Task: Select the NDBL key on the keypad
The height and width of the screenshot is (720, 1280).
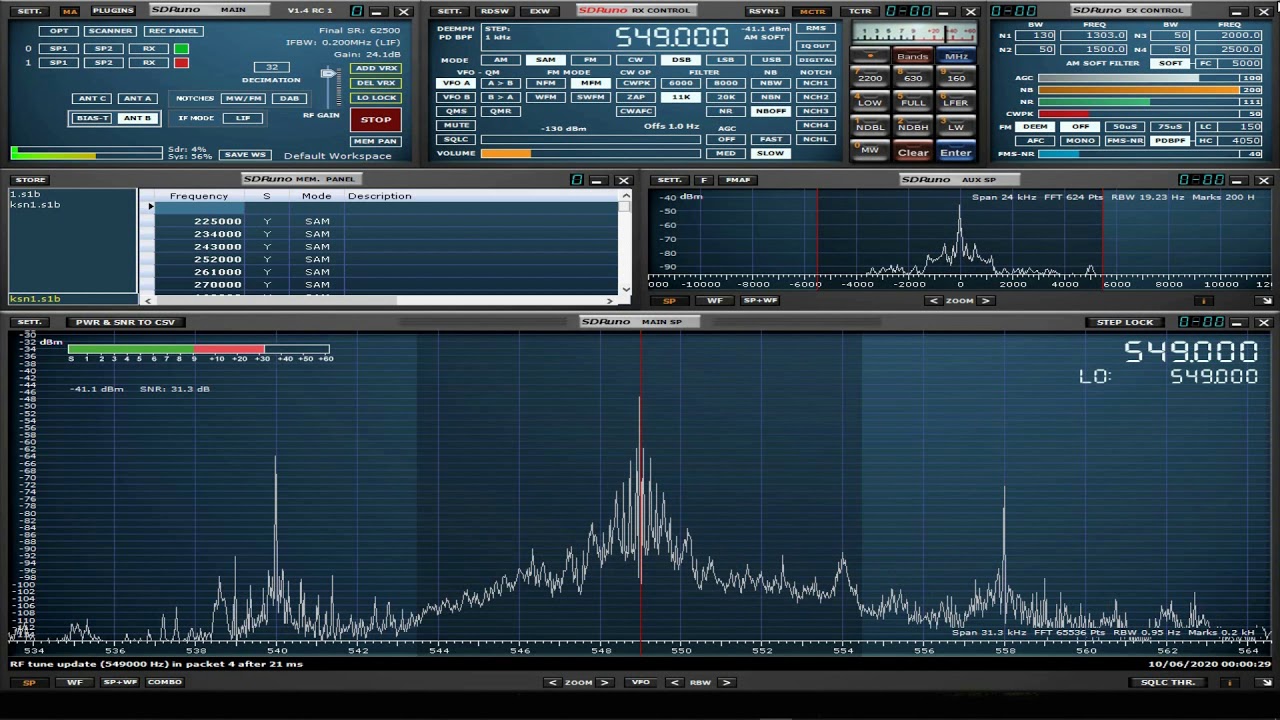Action: click(x=870, y=127)
